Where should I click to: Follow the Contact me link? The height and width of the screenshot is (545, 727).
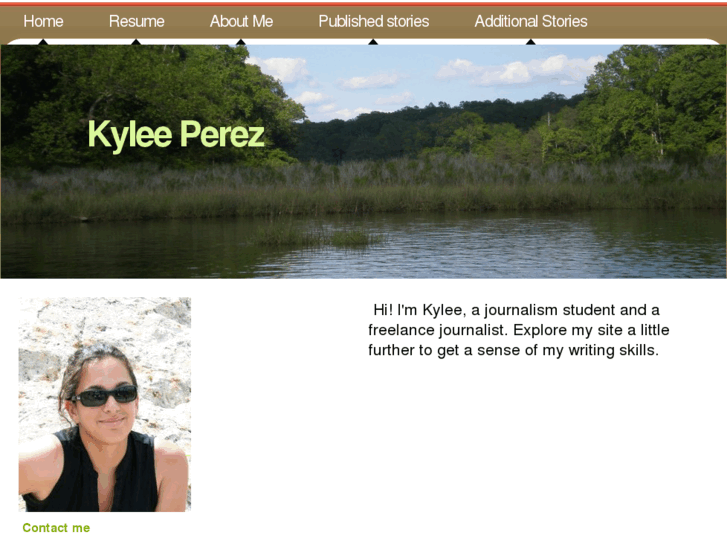tap(56, 528)
